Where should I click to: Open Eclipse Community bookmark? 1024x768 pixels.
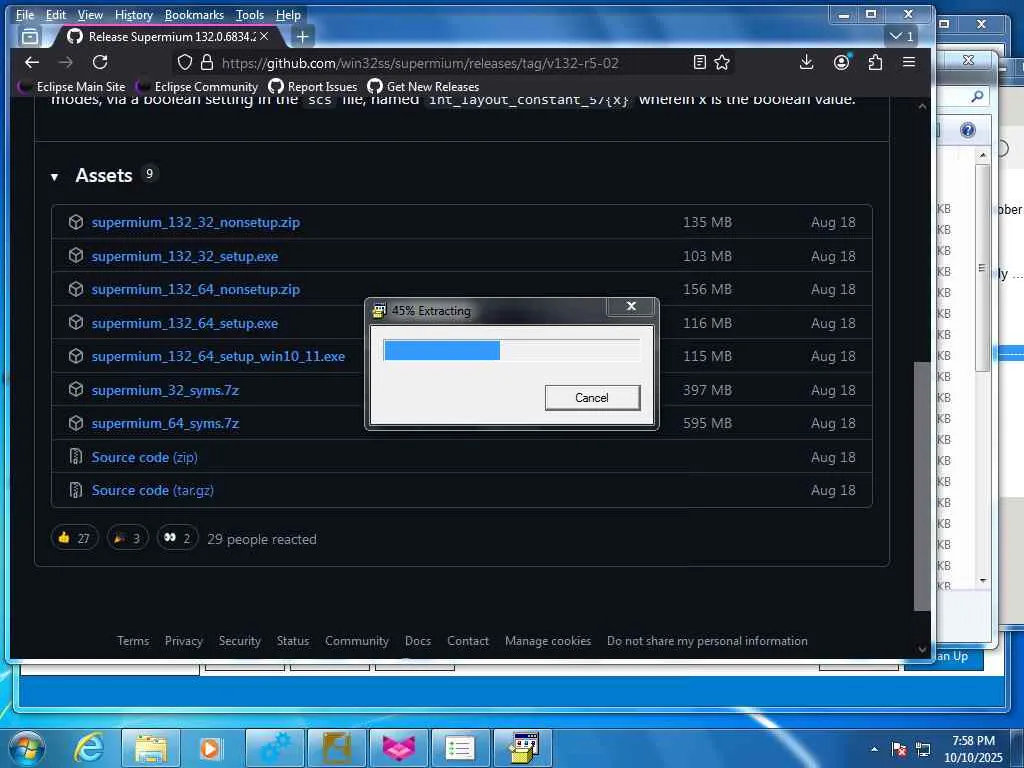point(197,87)
